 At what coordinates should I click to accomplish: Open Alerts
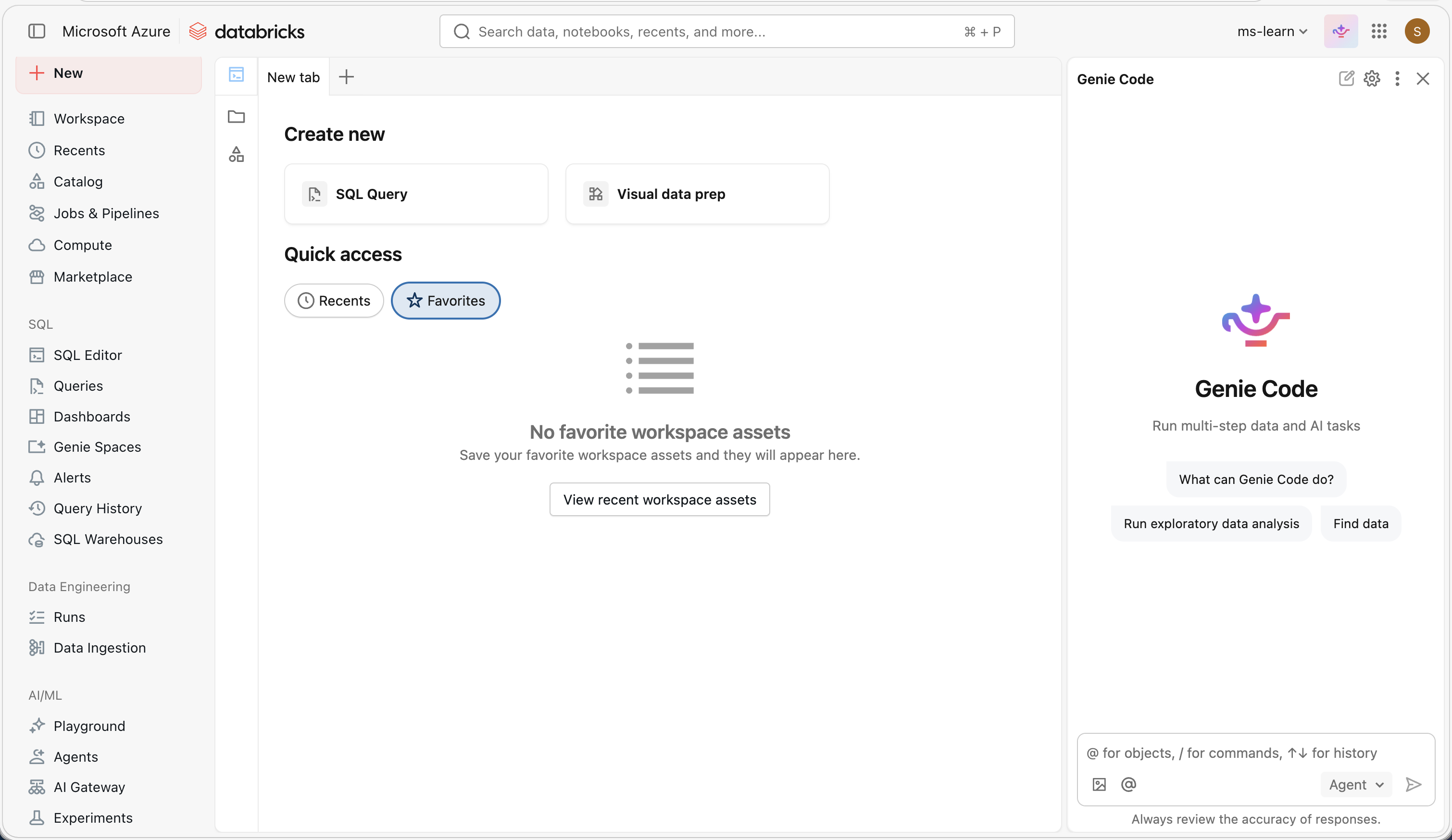click(x=108, y=477)
